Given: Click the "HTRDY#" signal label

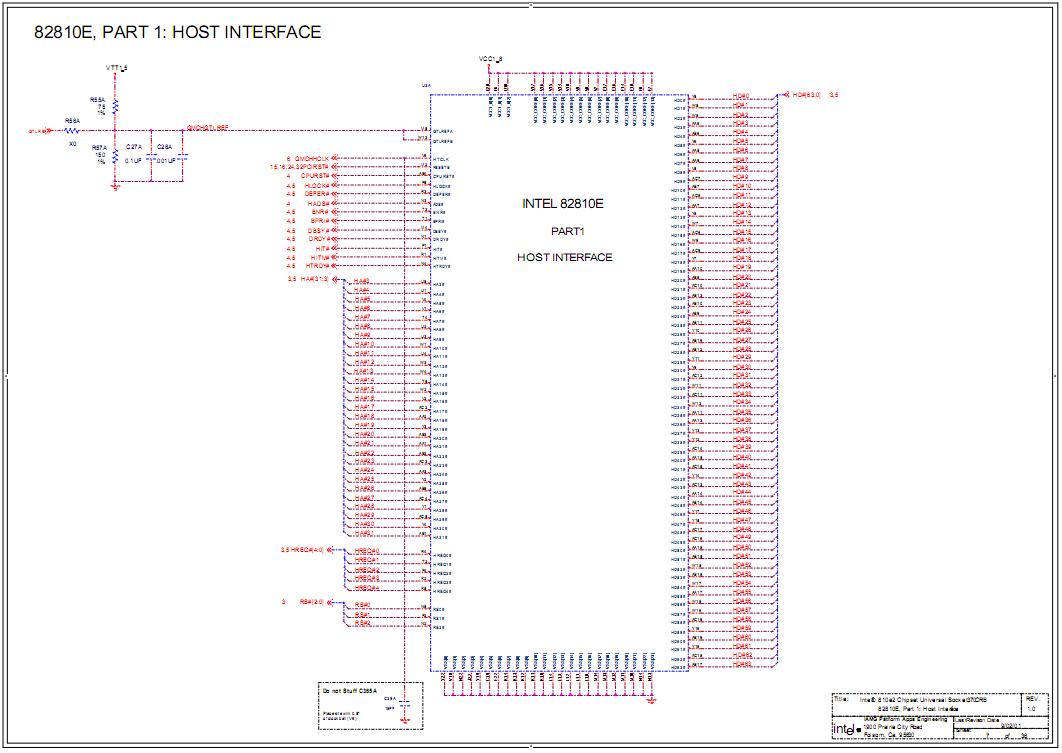Looking at the screenshot, I should pos(317,266).
